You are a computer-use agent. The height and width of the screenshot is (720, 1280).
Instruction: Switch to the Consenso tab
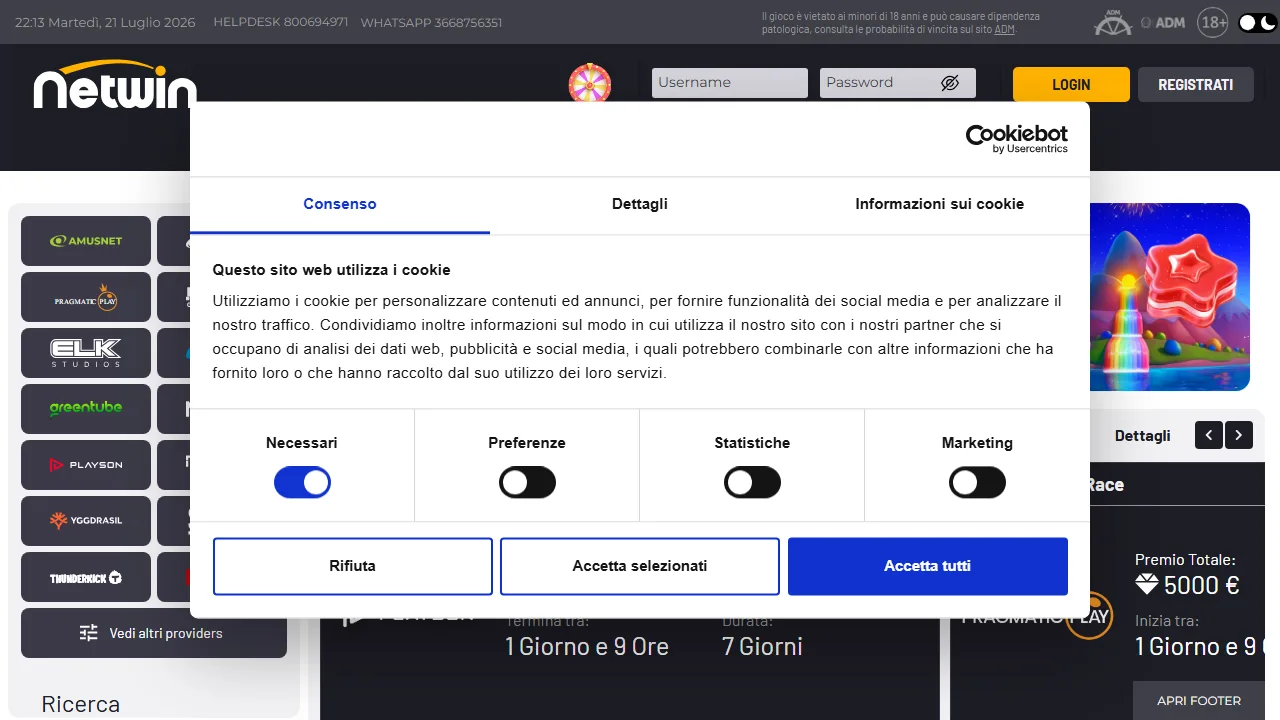tap(340, 204)
